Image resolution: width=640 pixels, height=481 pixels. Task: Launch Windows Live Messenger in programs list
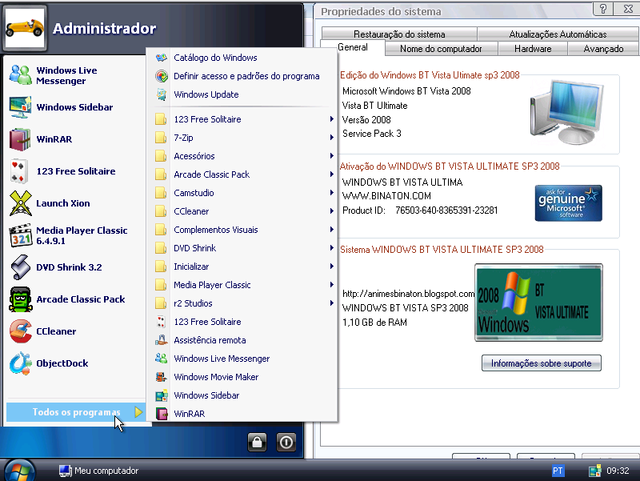tap(242, 359)
